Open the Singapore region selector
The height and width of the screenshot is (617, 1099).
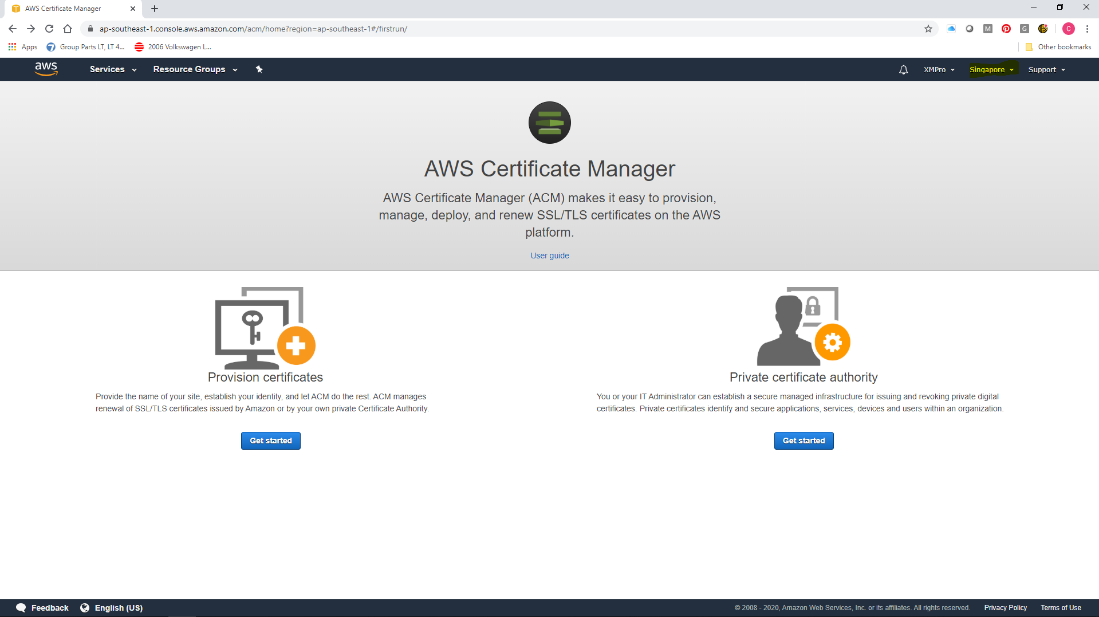[x=991, y=69]
